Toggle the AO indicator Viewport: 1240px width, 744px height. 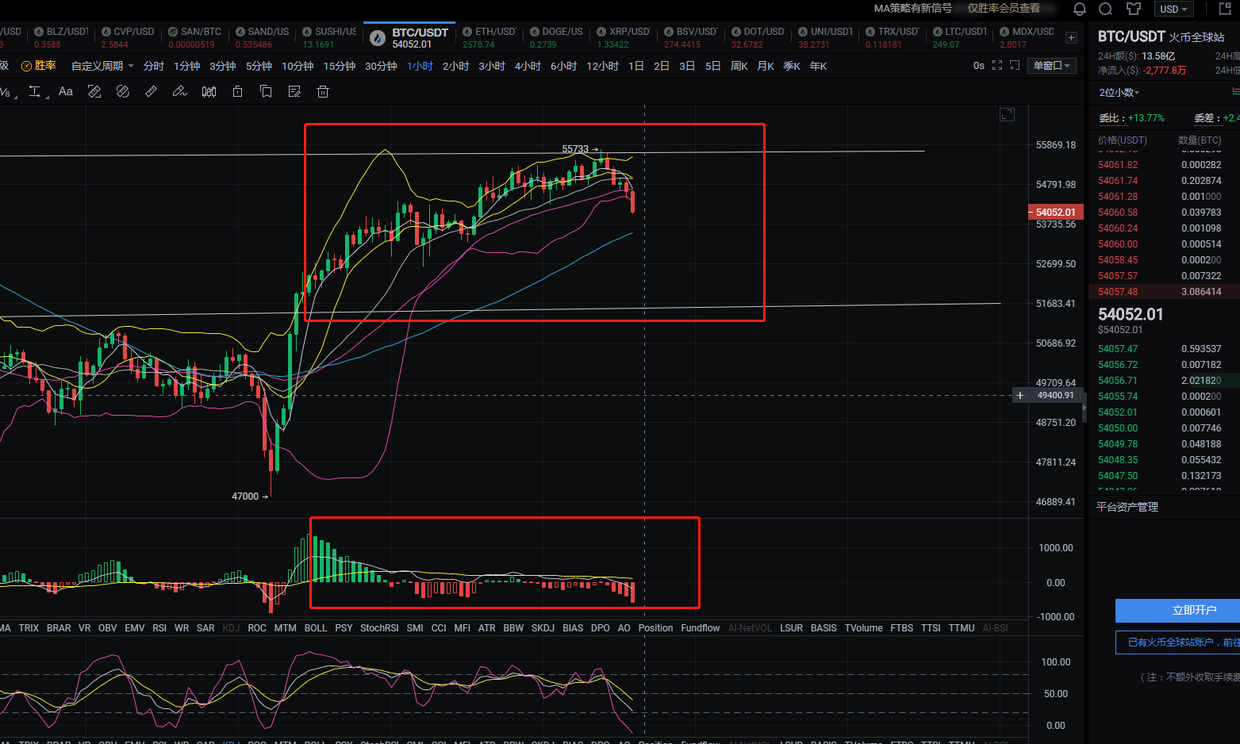pos(624,628)
